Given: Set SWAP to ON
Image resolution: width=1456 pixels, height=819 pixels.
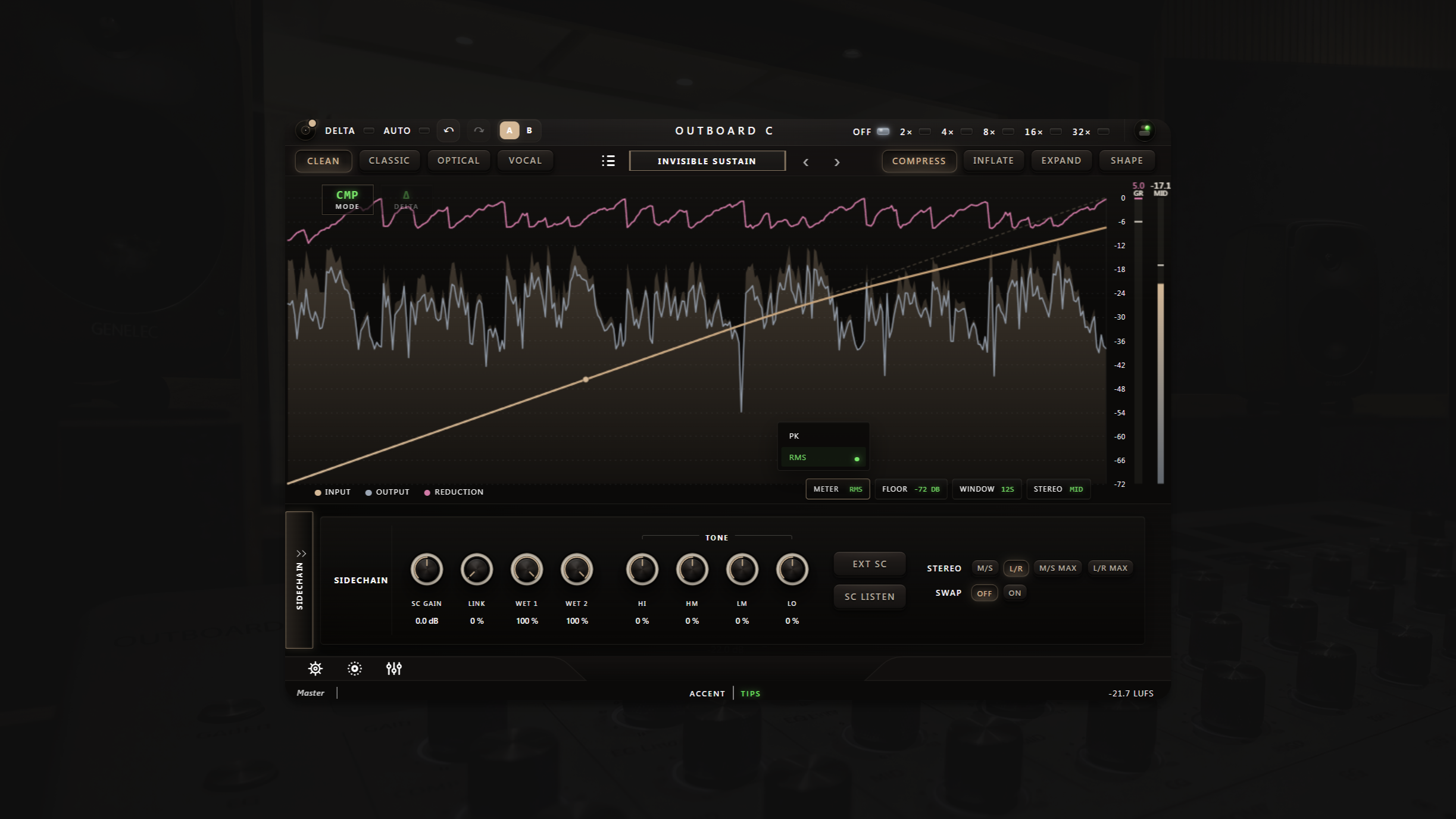Looking at the screenshot, I should 1015,593.
